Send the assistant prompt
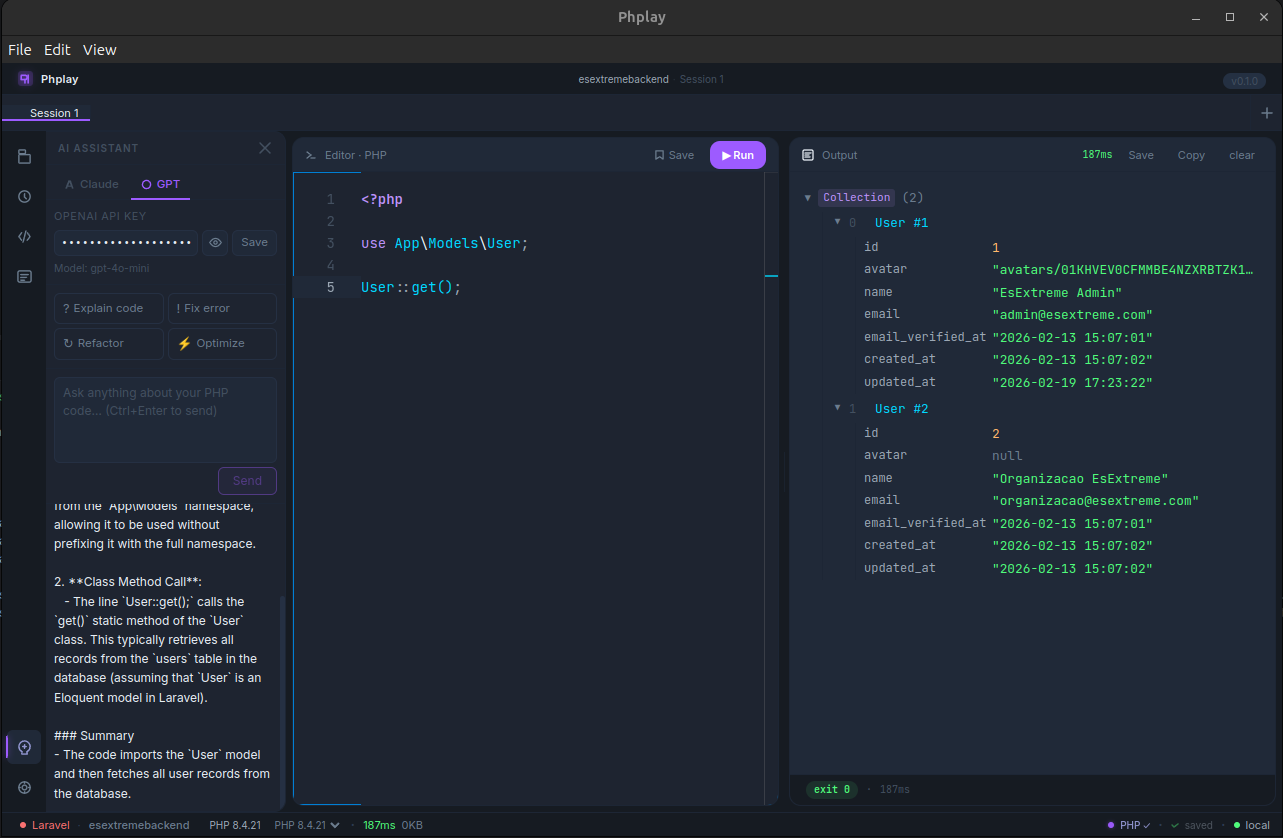 click(x=247, y=481)
